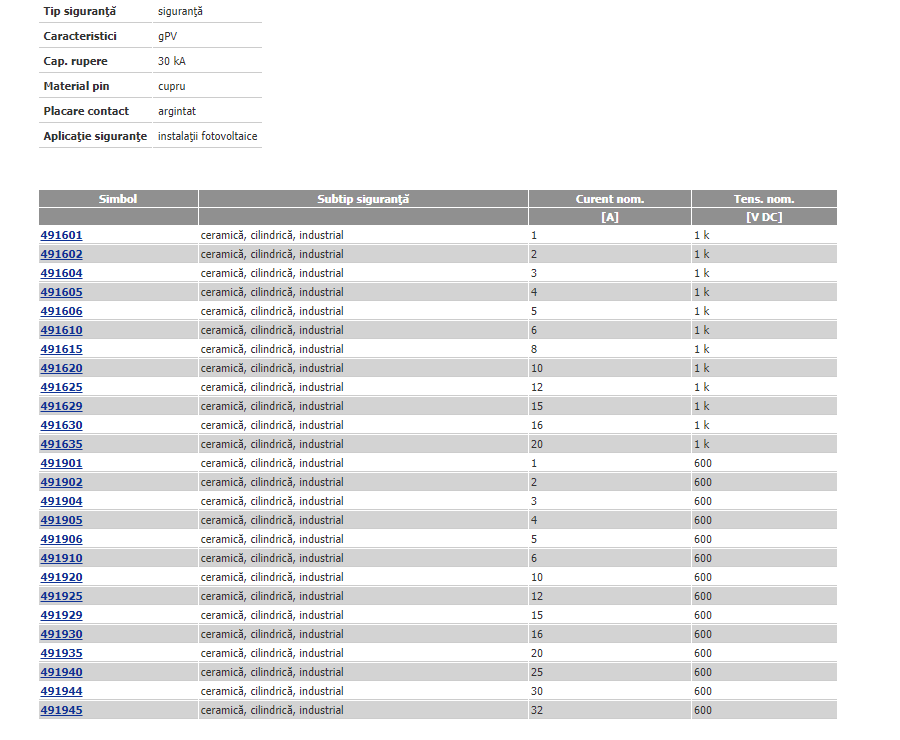Click the 491945 symbol link
900x740 pixels.
pyautogui.click(x=61, y=710)
